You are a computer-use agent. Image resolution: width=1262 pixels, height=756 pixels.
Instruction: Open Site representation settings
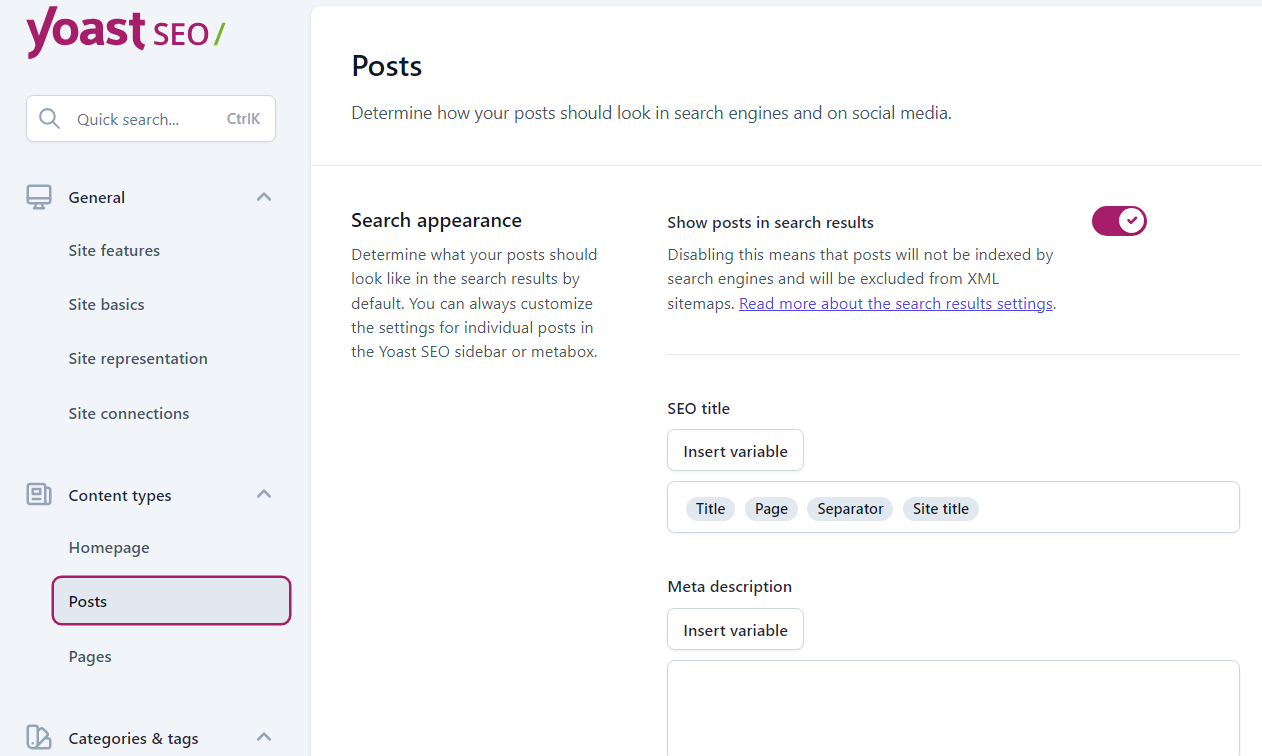pos(138,358)
